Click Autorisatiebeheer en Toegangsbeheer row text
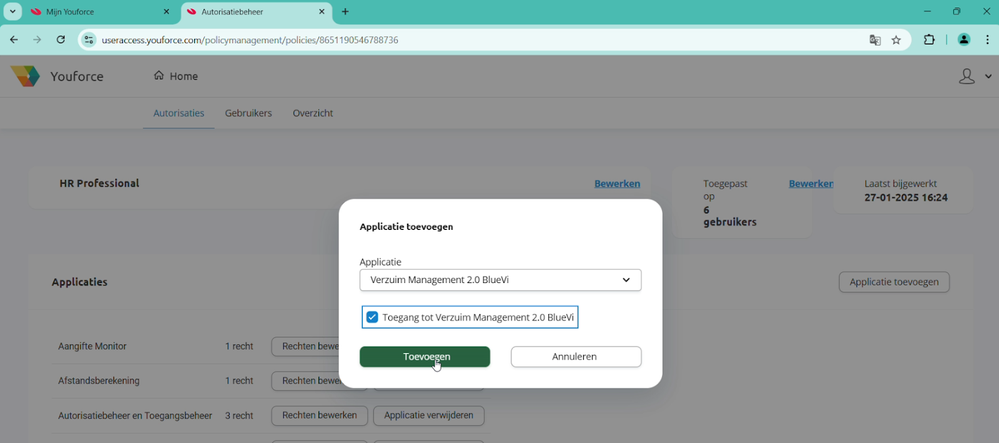This screenshot has width=999, height=443. tap(135, 416)
